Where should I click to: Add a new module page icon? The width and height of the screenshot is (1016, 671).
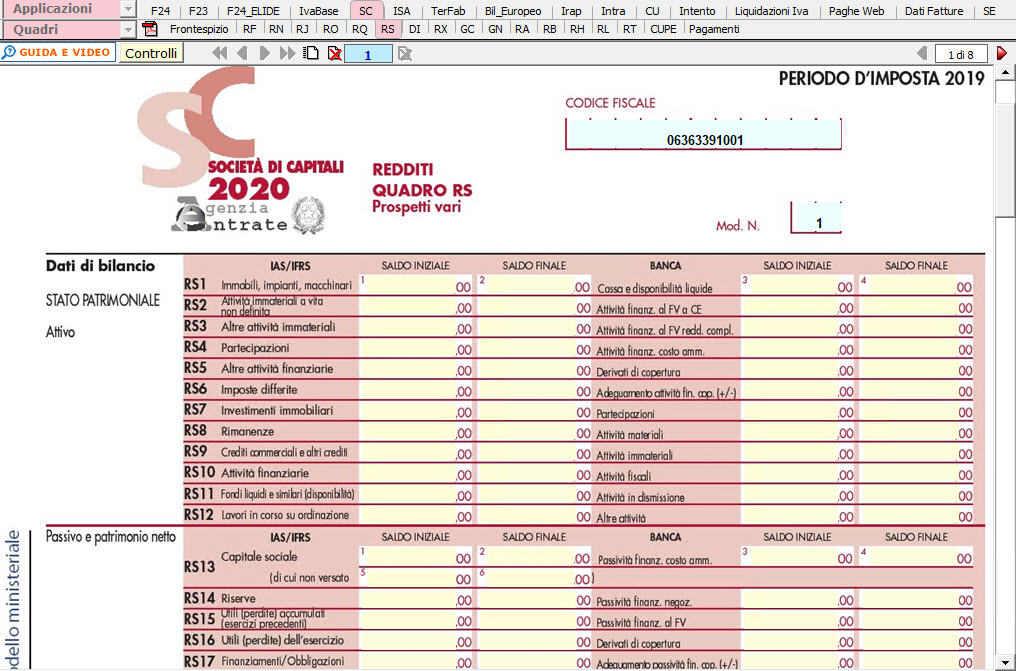tap(312, 54)
